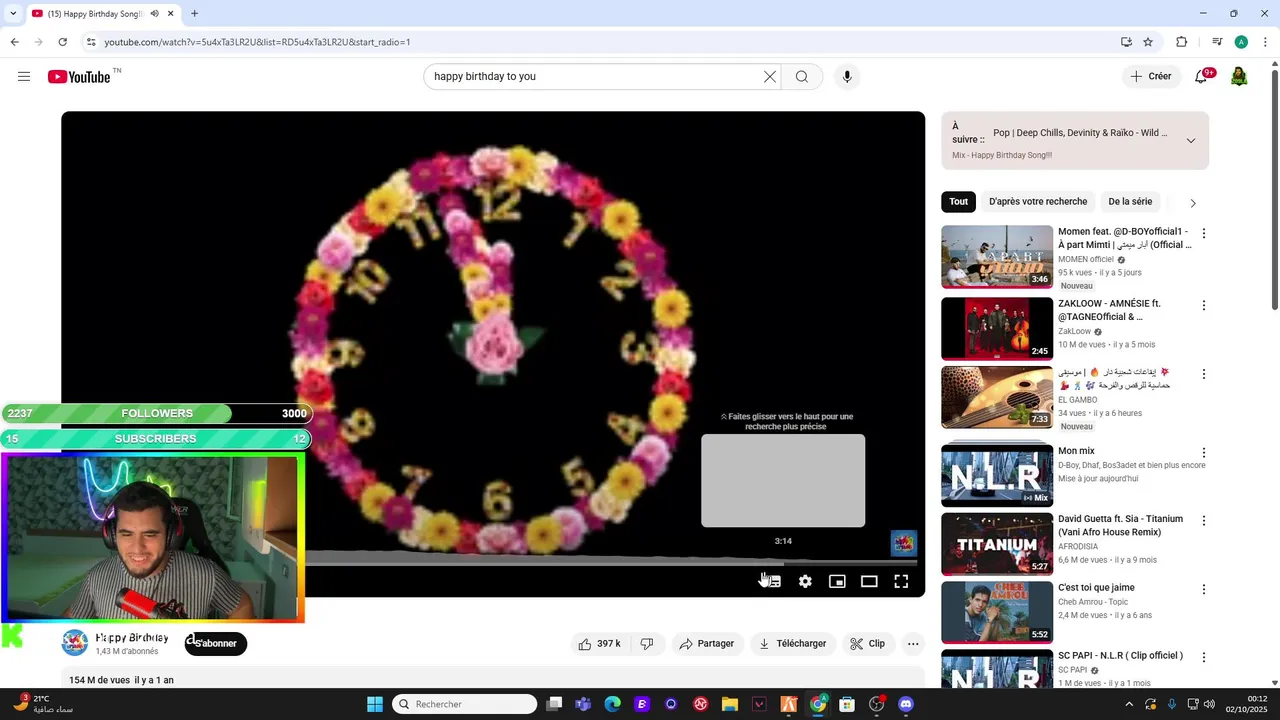Open options for C'est toi que j'aime

[1204, 589]
